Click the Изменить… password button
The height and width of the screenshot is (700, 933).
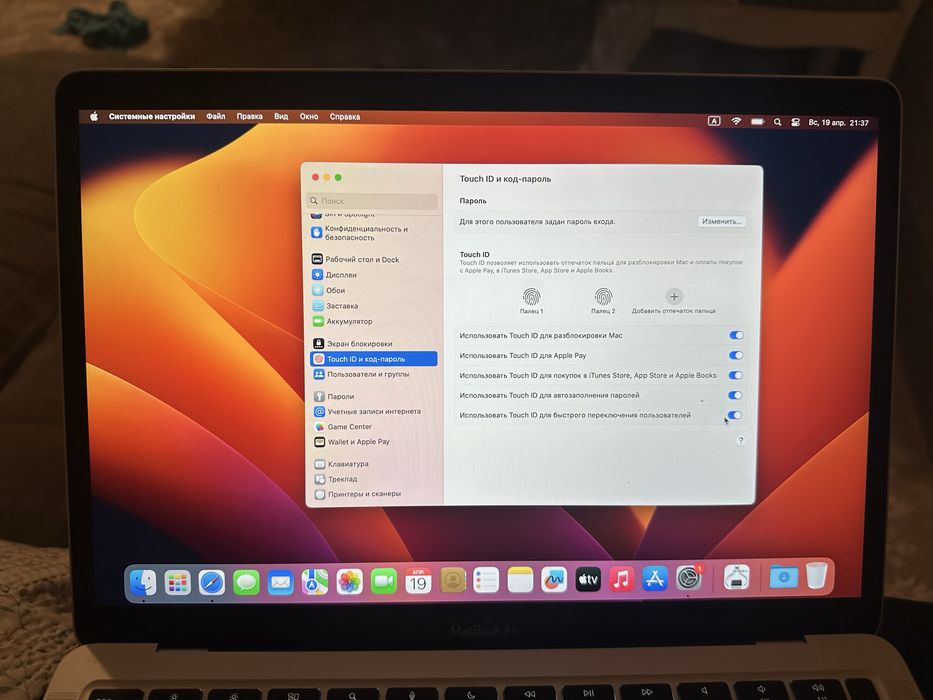coord(721,221)
